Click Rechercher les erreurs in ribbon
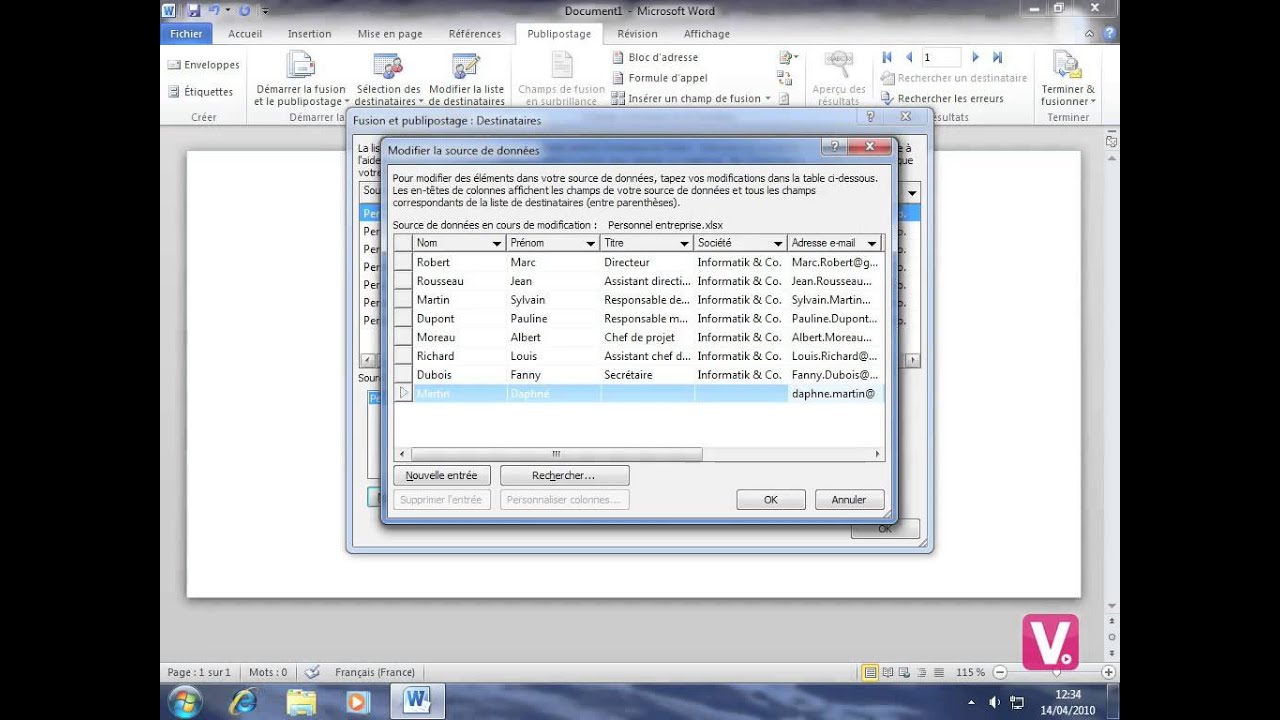The image size is (1280, 720). pos(942,98)
